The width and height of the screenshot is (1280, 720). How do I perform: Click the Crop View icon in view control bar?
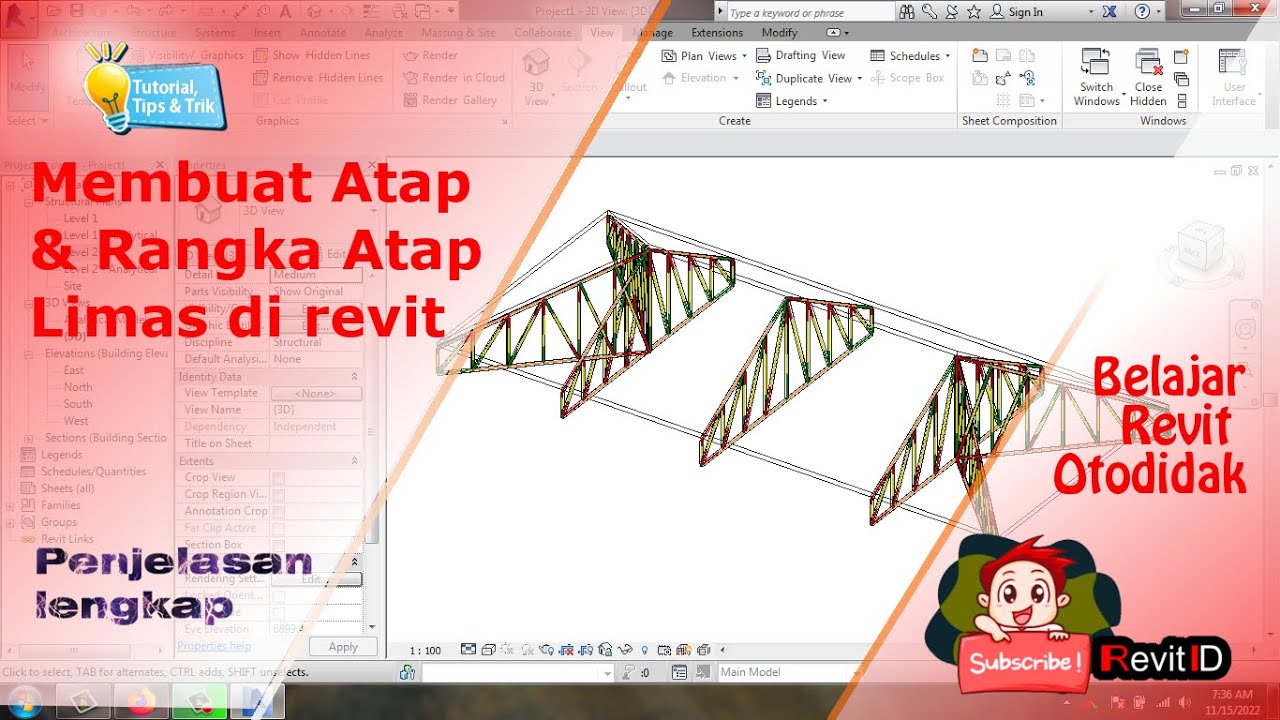pyautogui.click(x=568, y=650)
